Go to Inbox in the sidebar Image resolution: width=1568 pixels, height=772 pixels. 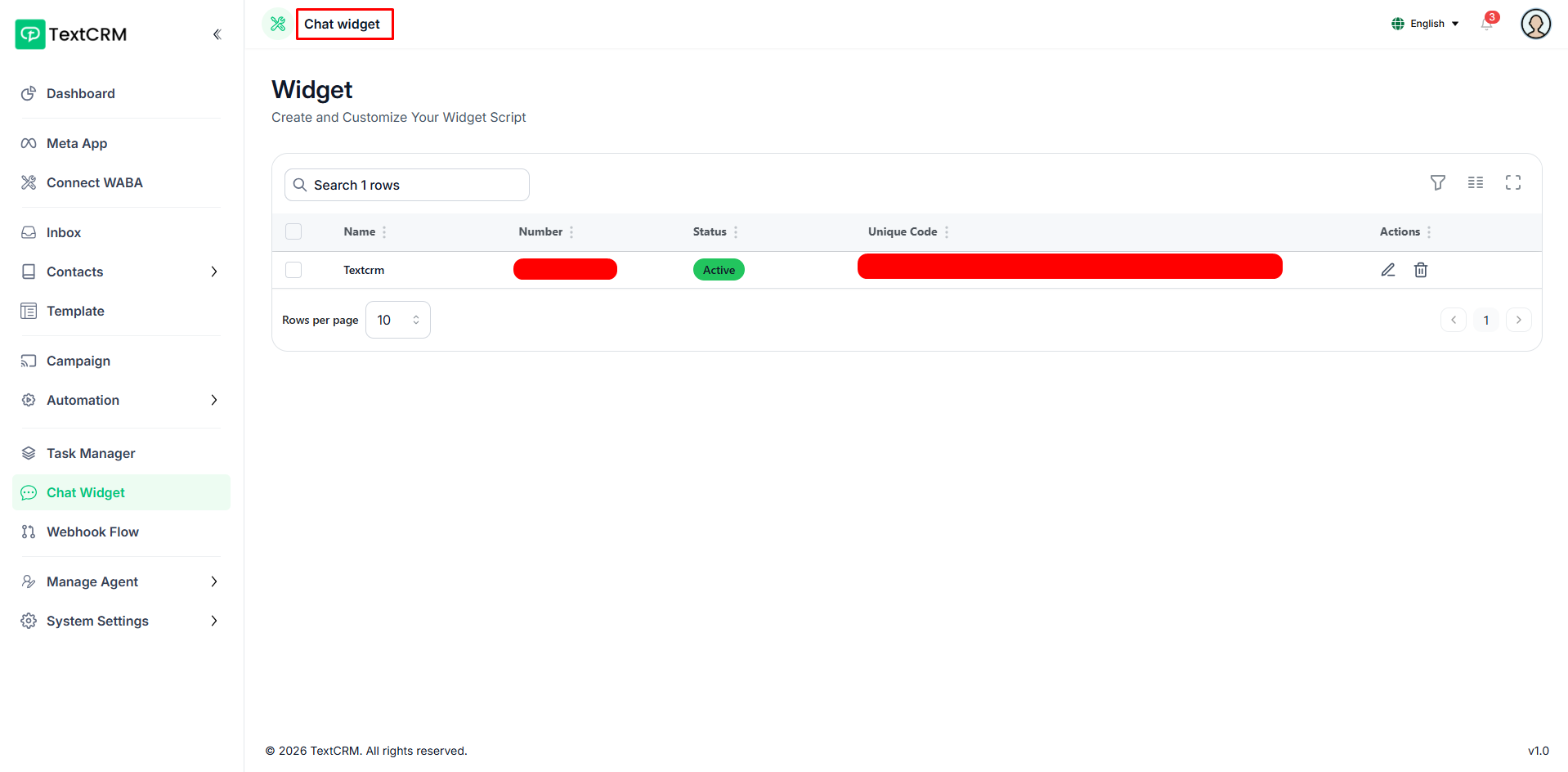click(64, 232)
